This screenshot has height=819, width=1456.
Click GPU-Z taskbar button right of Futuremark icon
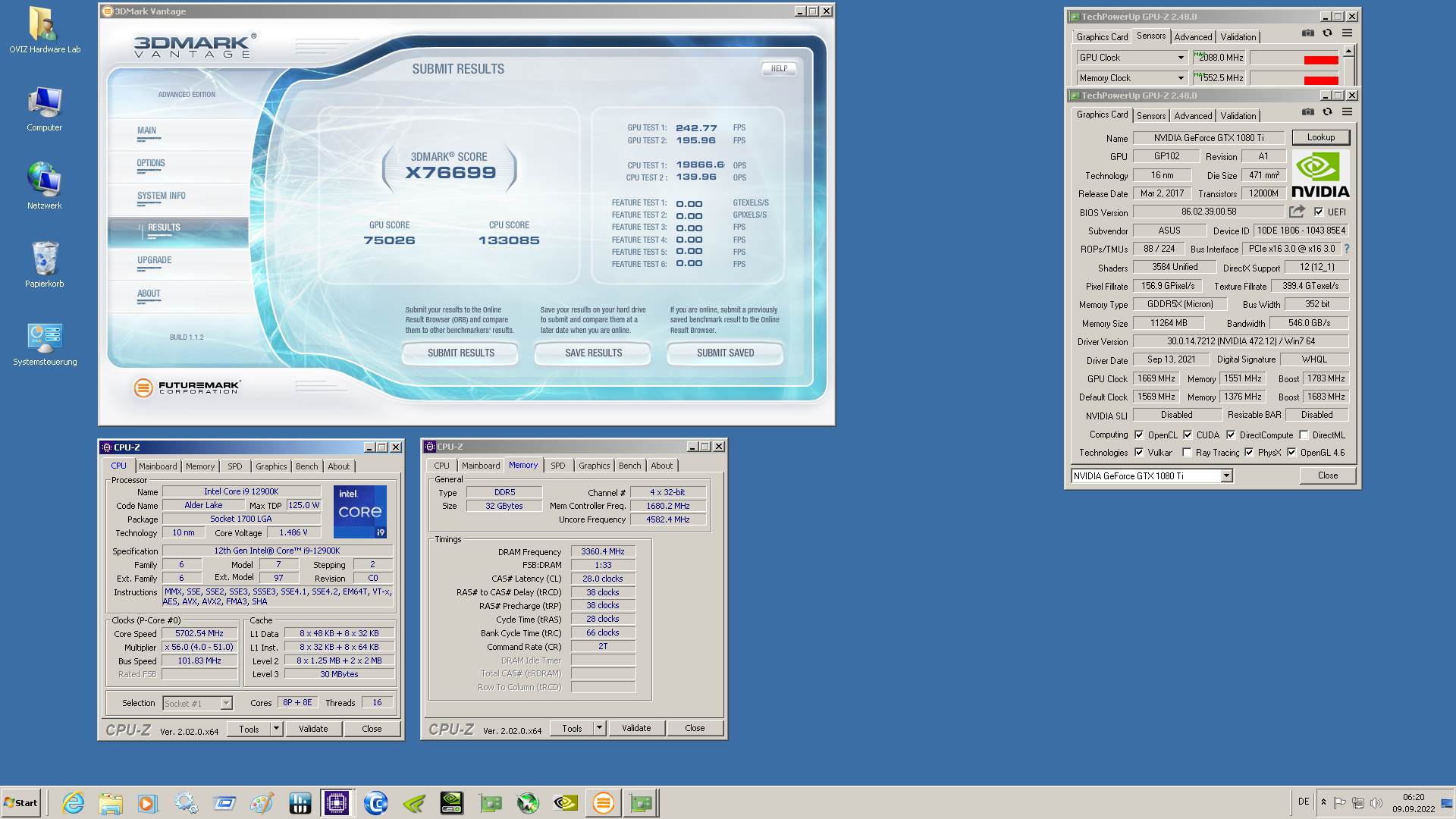point(642,803)
